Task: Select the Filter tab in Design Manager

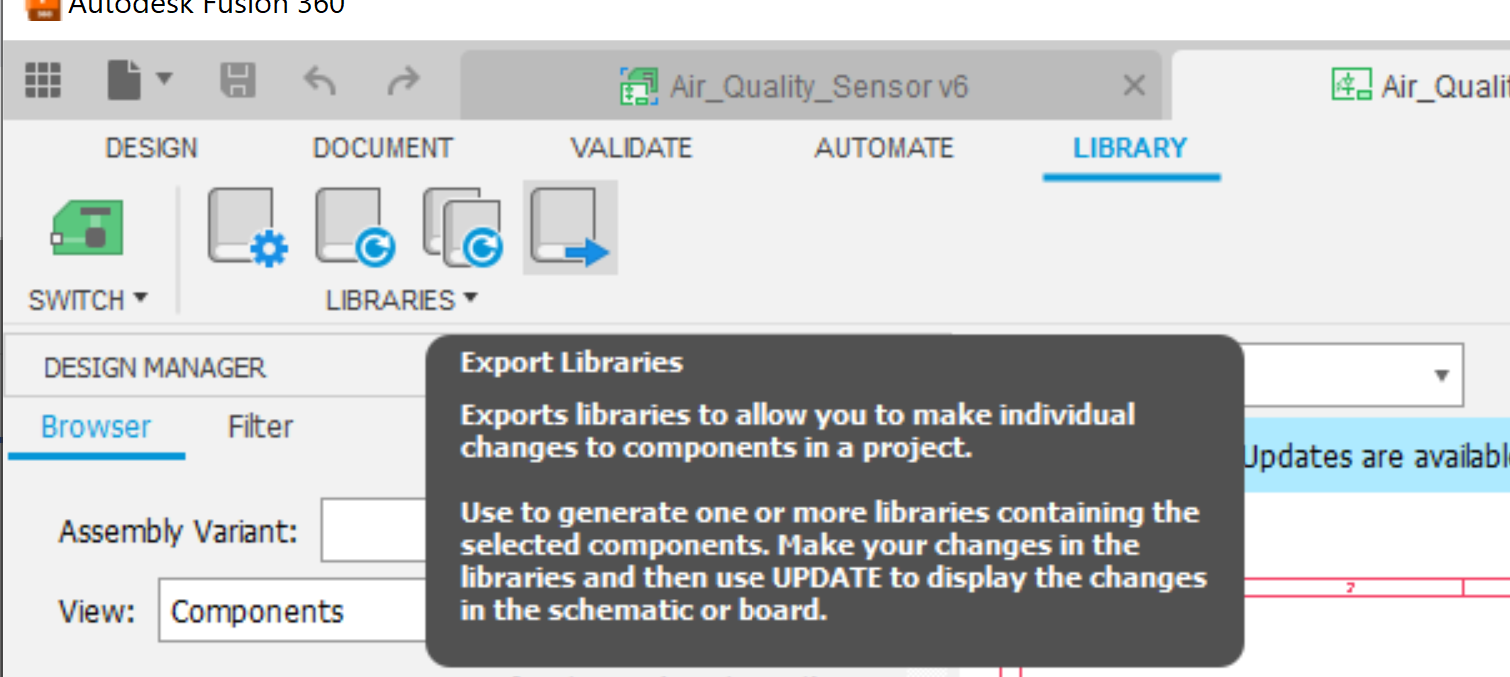Action: 259,426
